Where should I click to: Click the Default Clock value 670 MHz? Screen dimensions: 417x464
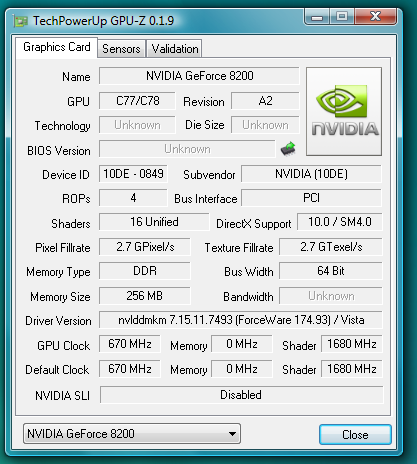pos(129,369)
